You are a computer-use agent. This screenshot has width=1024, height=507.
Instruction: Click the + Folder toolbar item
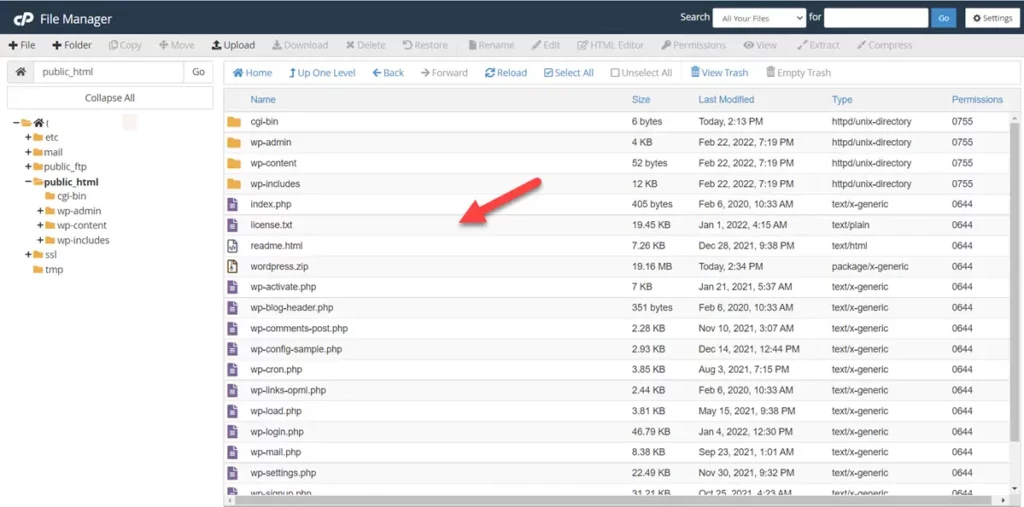[x=72, y=45]
